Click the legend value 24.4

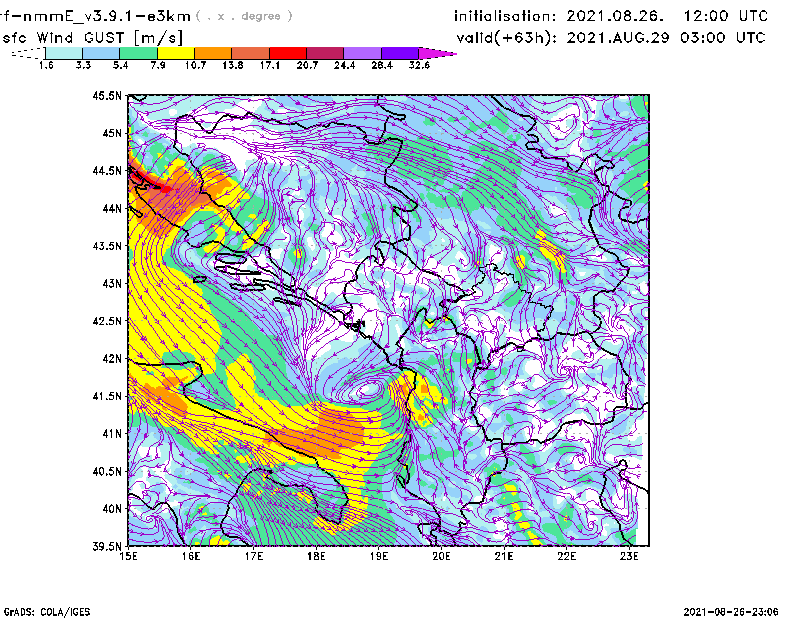(x=344, y=65)
